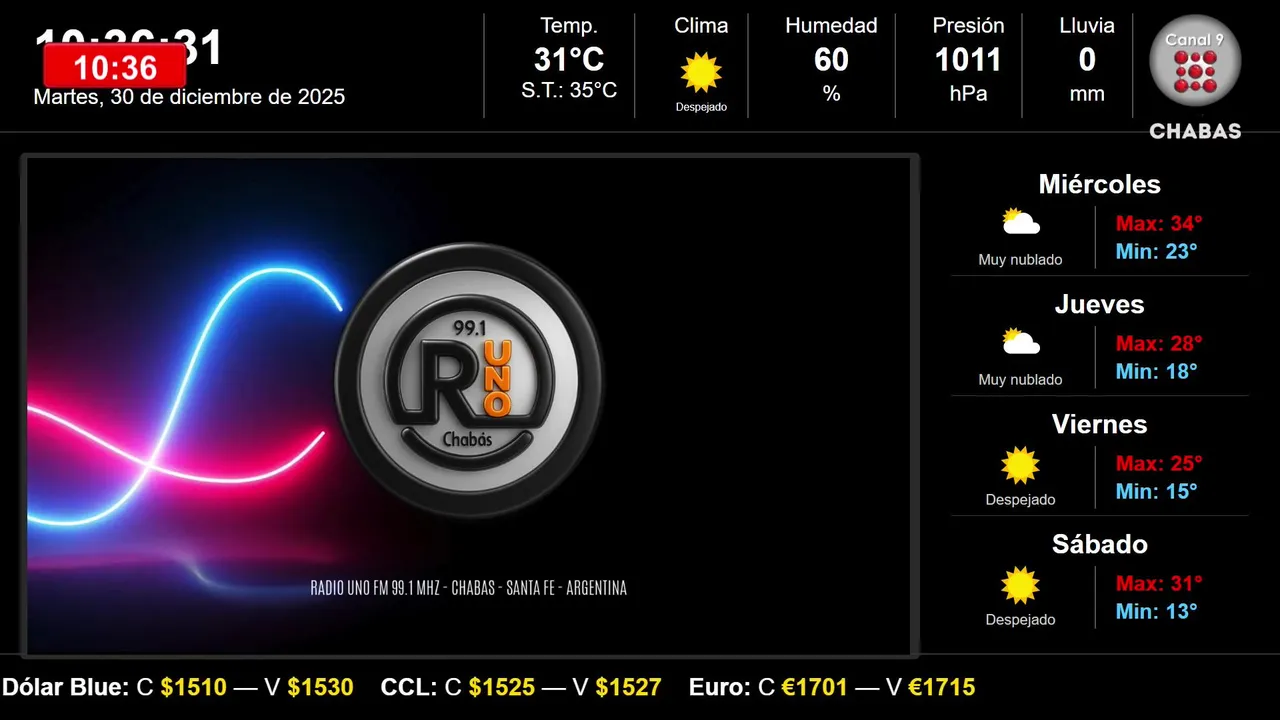Click the Viernes forecast heading
Viewport: 1280px width, 720px height.
[x=1099, y=424]
